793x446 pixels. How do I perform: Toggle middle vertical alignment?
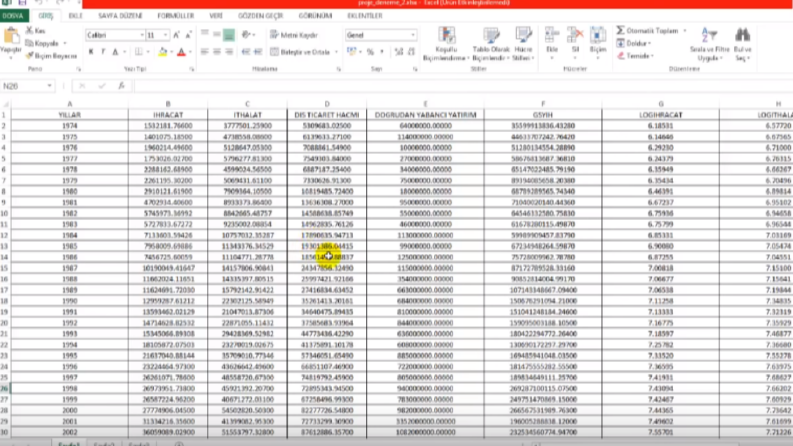pyautogui.click(x=216, y=35)
